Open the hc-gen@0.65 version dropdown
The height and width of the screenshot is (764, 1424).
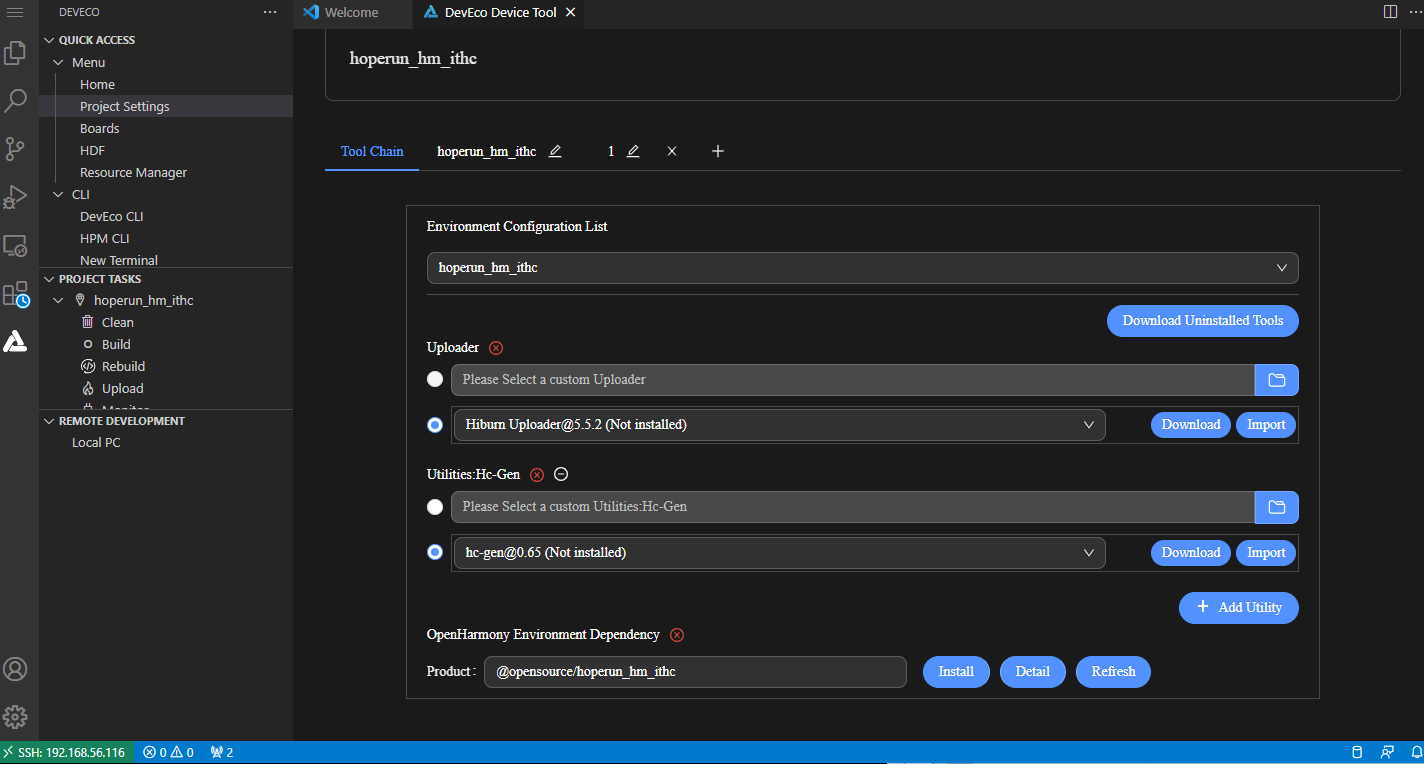pyautogui.click(x=779, y=552)
